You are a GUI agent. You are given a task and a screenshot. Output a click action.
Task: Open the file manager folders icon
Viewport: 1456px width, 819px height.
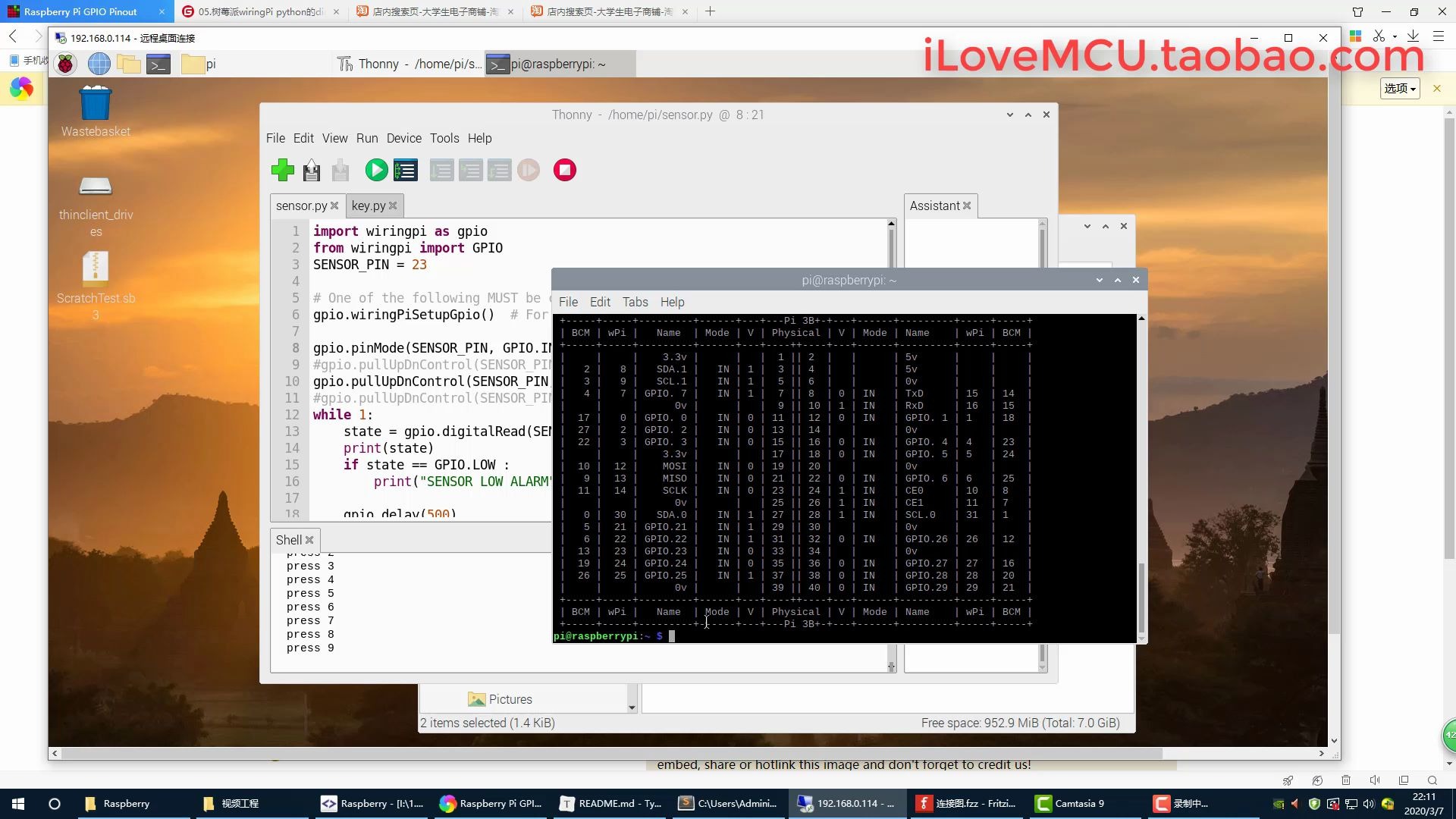pyautogui.click(x=128, y=64)
